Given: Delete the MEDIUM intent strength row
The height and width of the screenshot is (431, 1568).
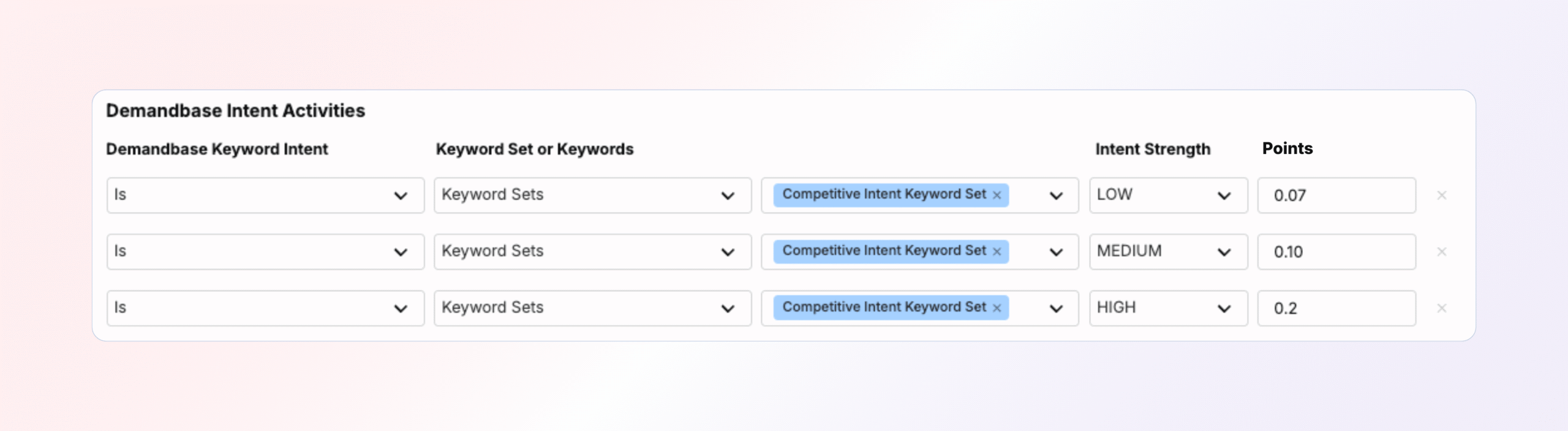Looking at the screenshot, I should tap(1442, 252).
